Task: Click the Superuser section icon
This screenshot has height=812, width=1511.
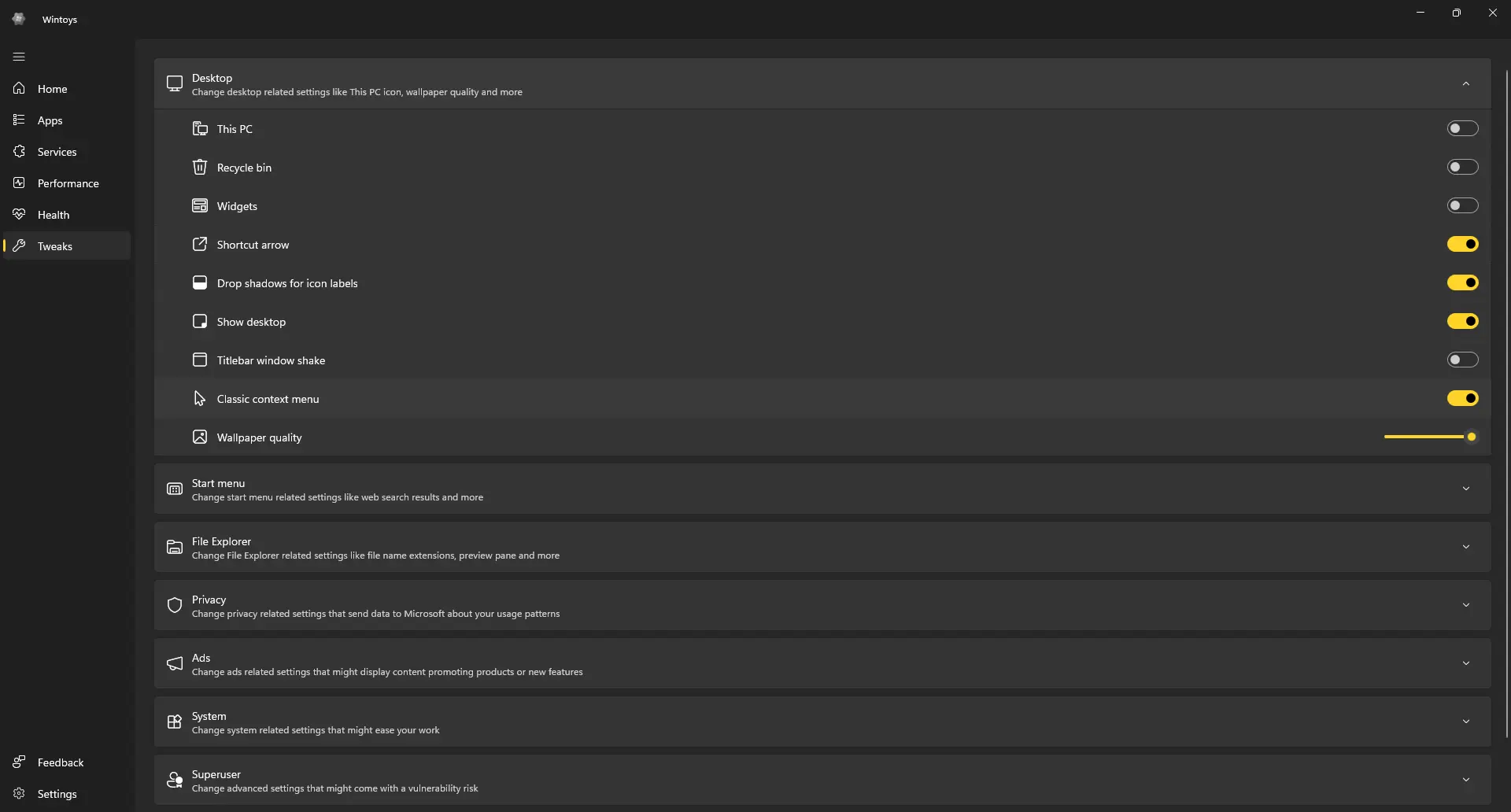Action: (175, 780)
